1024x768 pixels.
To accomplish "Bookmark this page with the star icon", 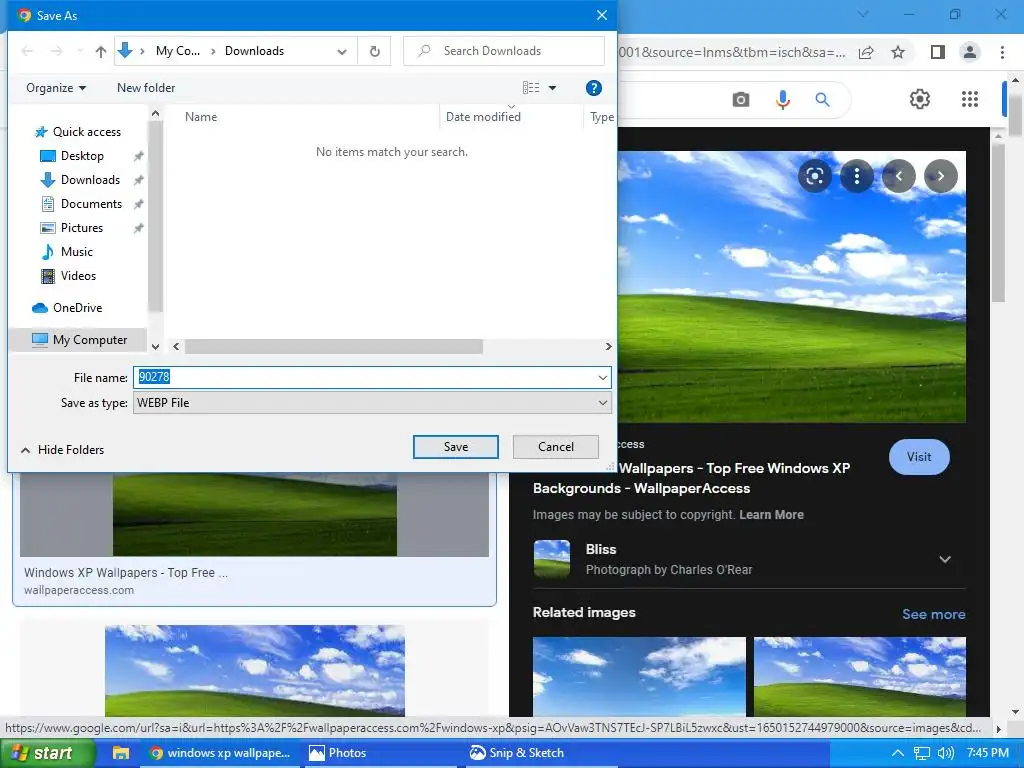I will click(898, 52).
